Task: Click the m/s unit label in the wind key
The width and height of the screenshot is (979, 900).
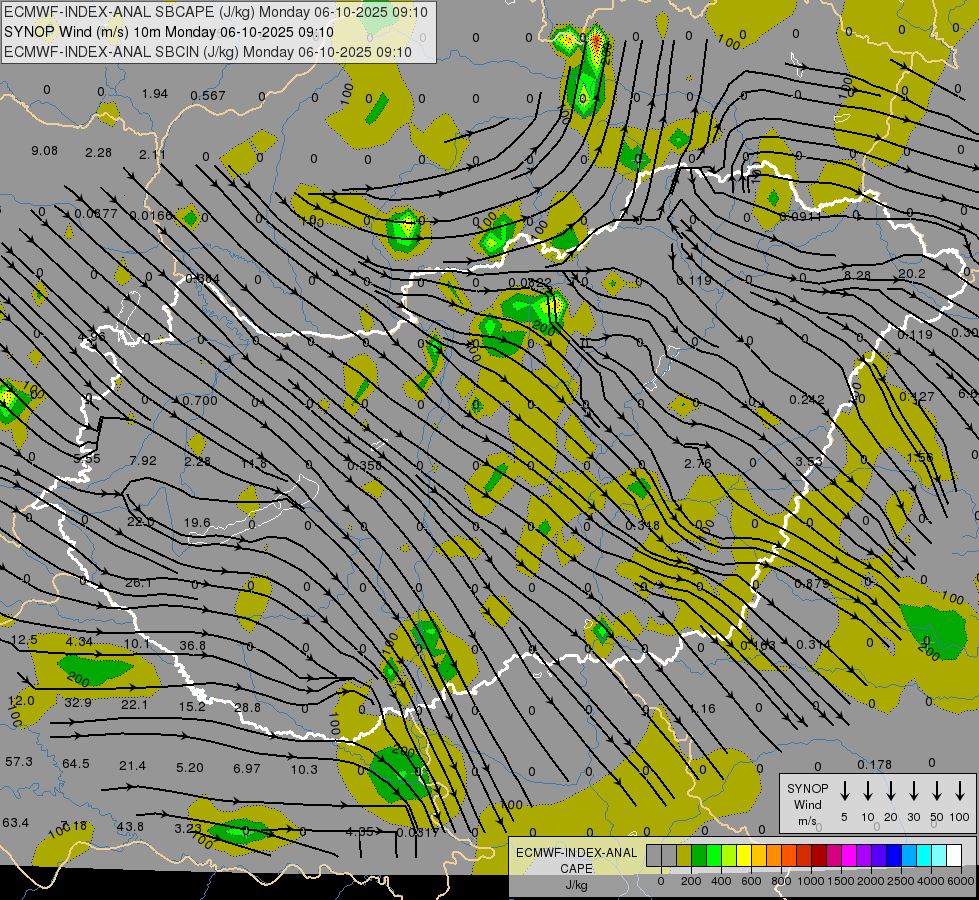Action: click(807, 821)
